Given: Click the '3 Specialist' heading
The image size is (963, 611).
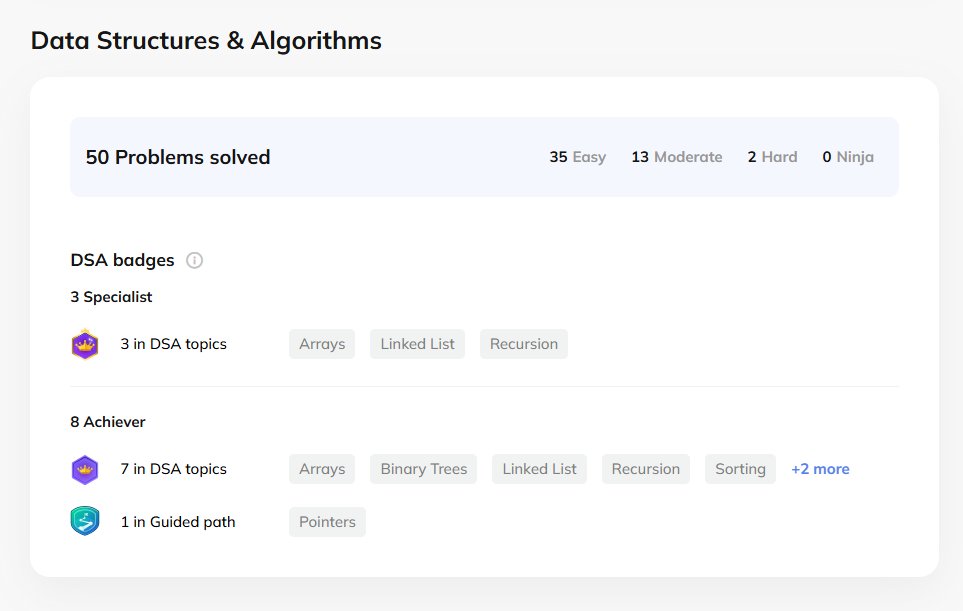Looking at the screenshot, I should pyautogui.click(x=111, y=297).
